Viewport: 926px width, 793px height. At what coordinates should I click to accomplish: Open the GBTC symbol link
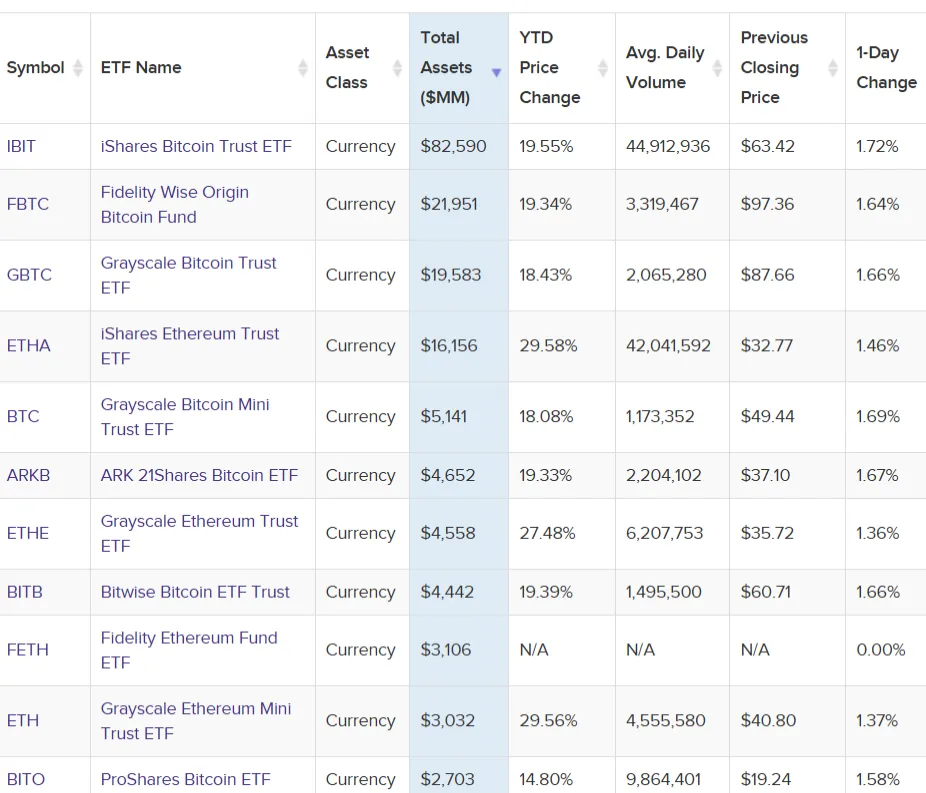tap(29, 275)
